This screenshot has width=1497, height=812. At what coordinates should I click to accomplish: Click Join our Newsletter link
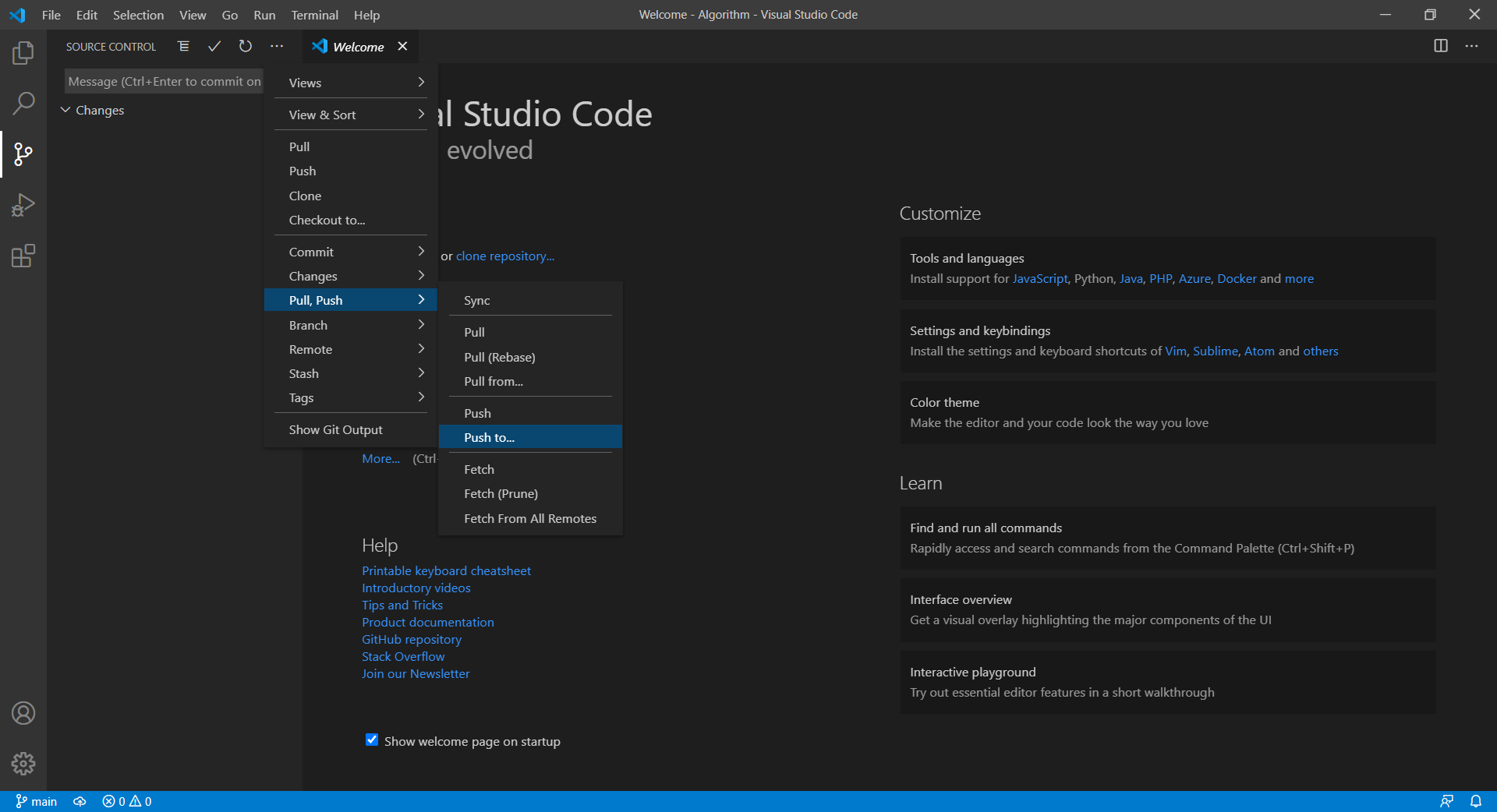pyautogui.click(x=416, y=673)
